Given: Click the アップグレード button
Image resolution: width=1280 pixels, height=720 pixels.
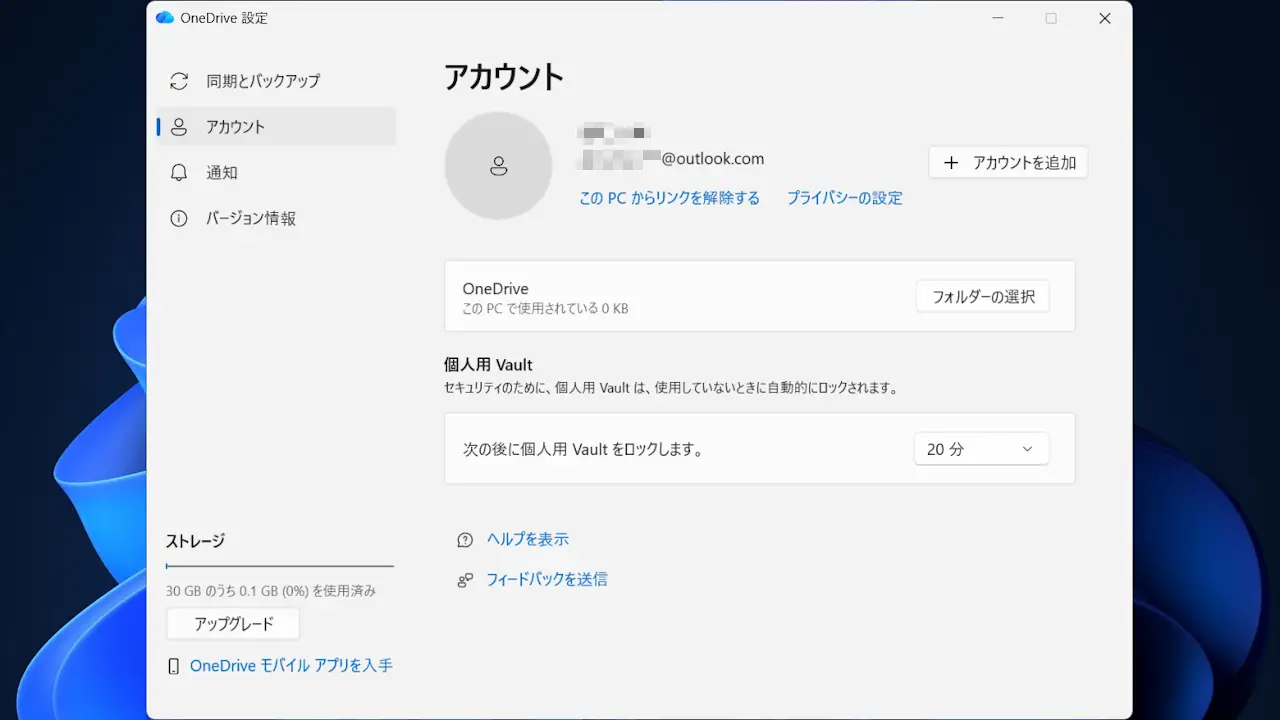Looking at the screenshot, I should click(x=233, y=624).
